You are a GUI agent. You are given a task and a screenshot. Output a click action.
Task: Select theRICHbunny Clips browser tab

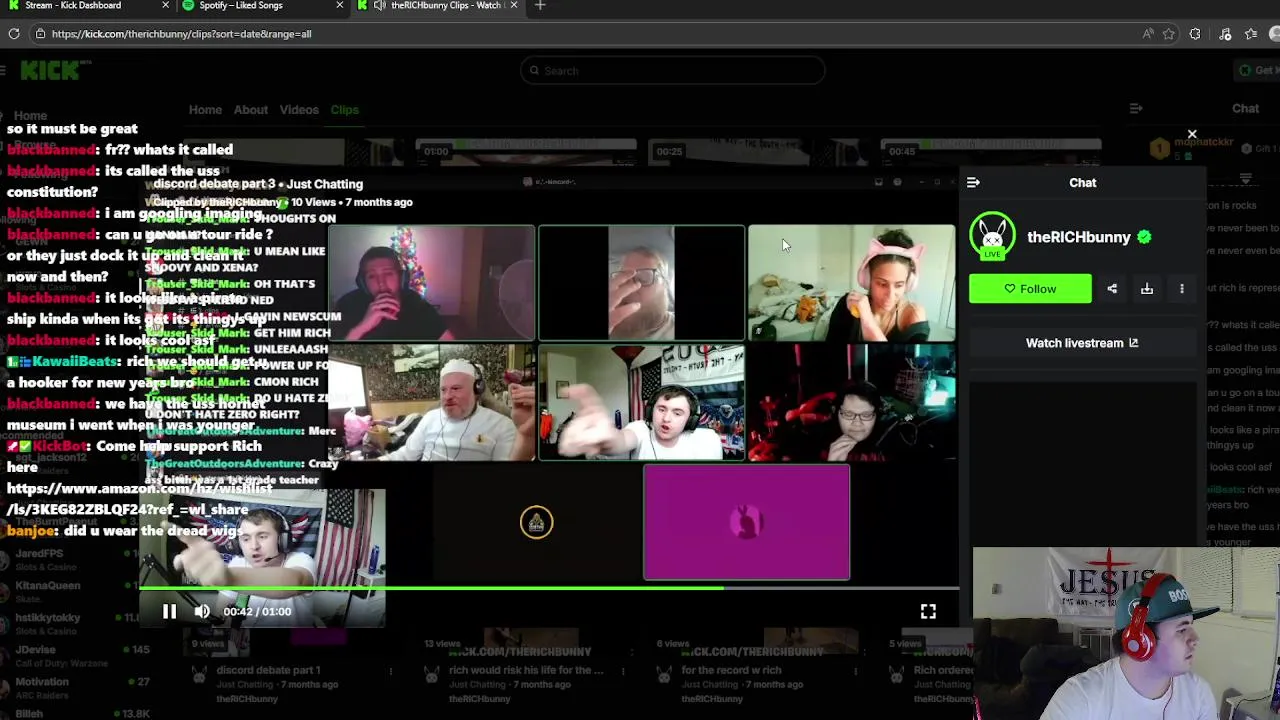[x=437, y=6]
